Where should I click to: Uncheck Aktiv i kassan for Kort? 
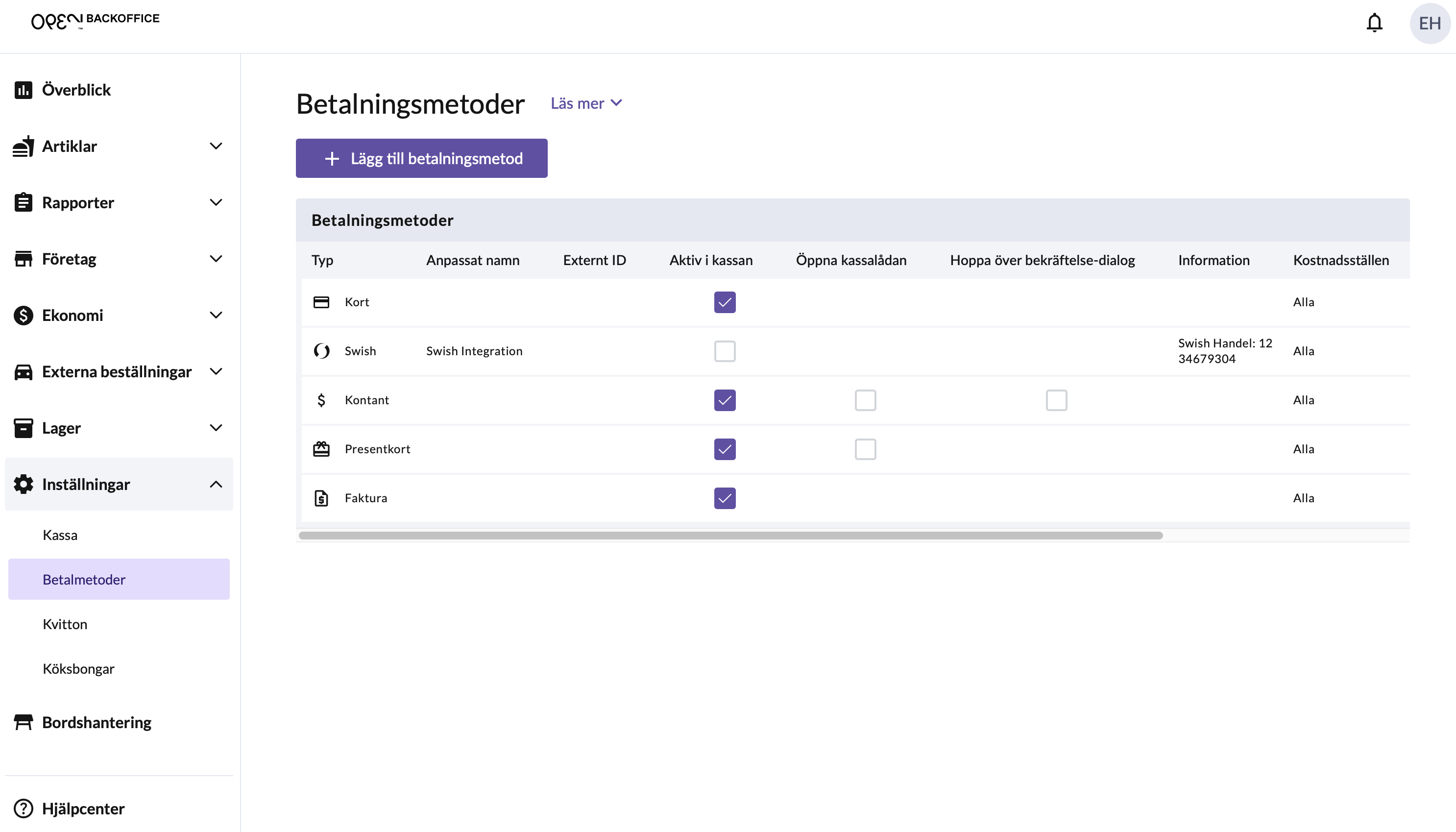coord(724,302)
